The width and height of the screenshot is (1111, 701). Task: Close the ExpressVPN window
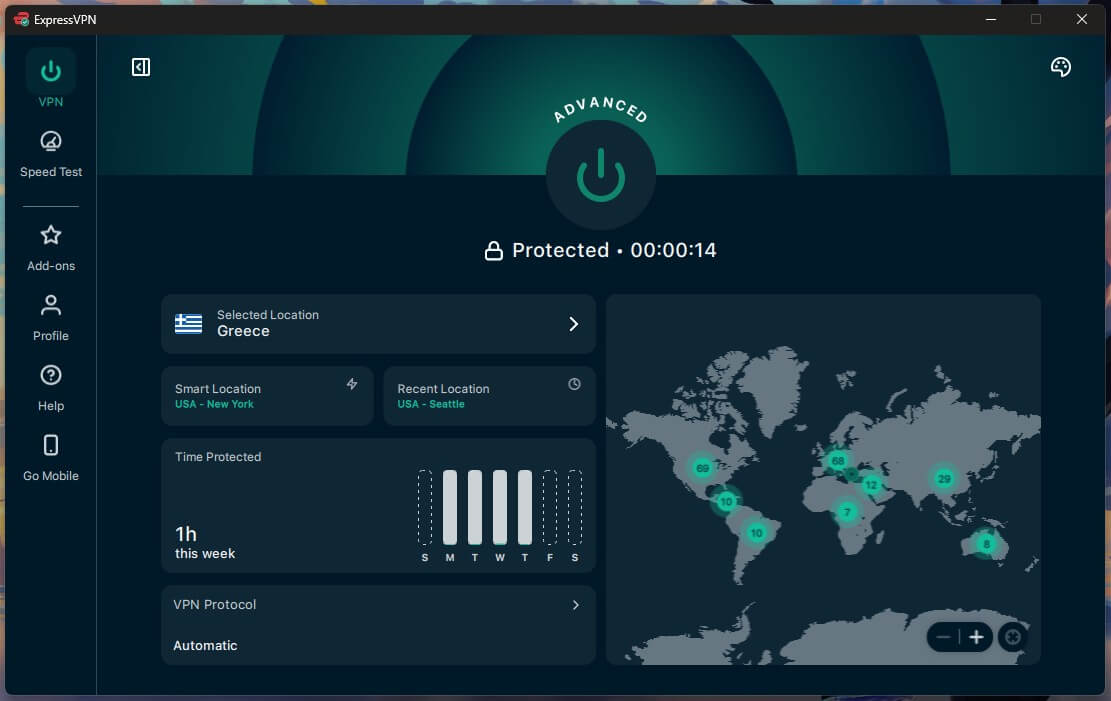[1081, 19]
